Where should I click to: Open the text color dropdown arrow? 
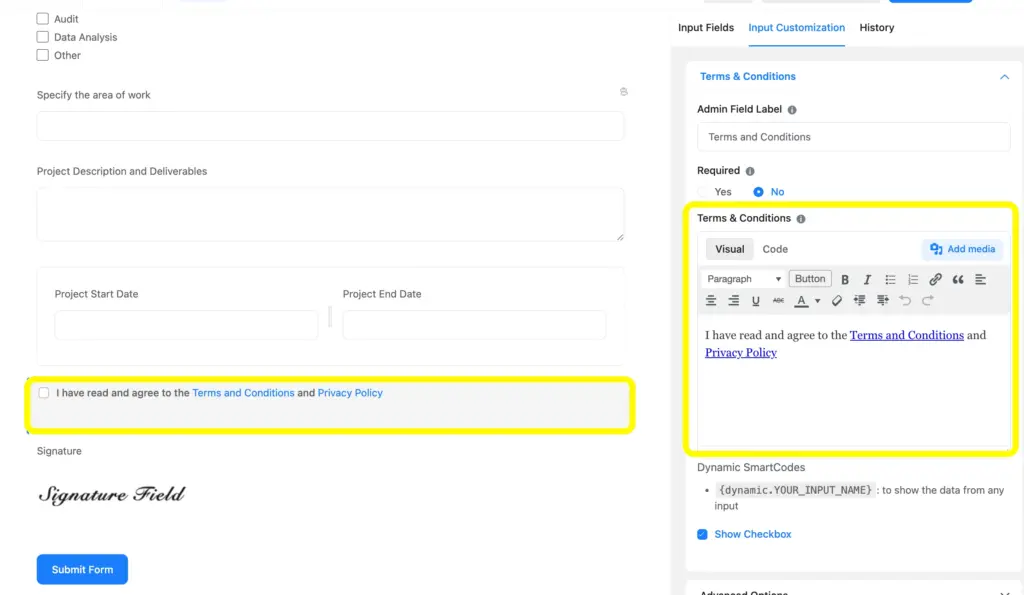(x=818, y=301)
